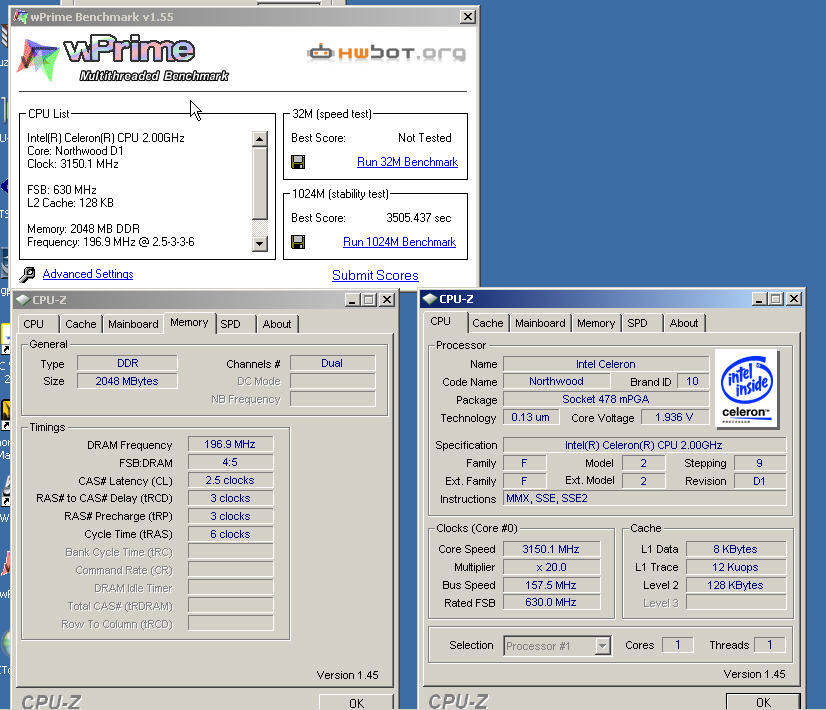Click CPU List scrollbar down arrow
Image resolution: width=826 pixels, height=710 pixels.
tap(259, 243)
